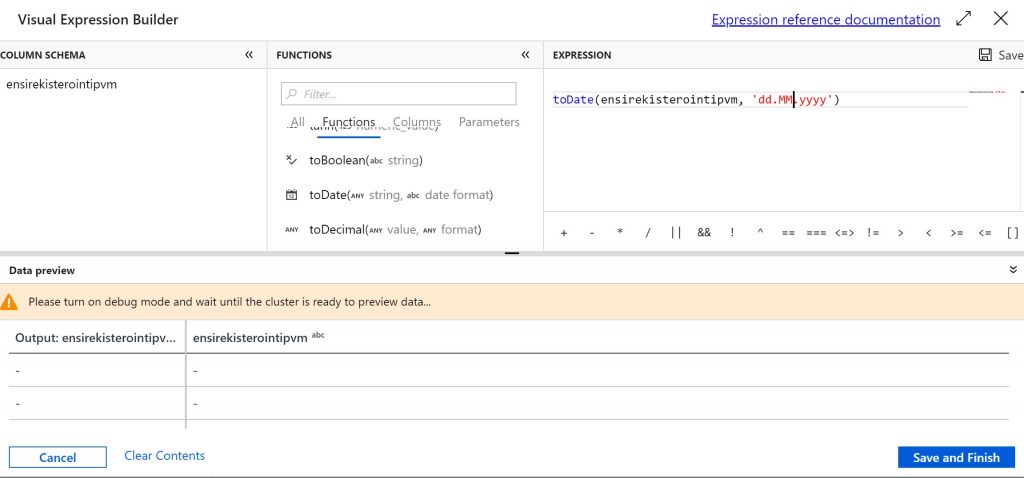This screenshot has width=1024, height=478.
Task: Insert the minus operator
Action: point(592,233)
